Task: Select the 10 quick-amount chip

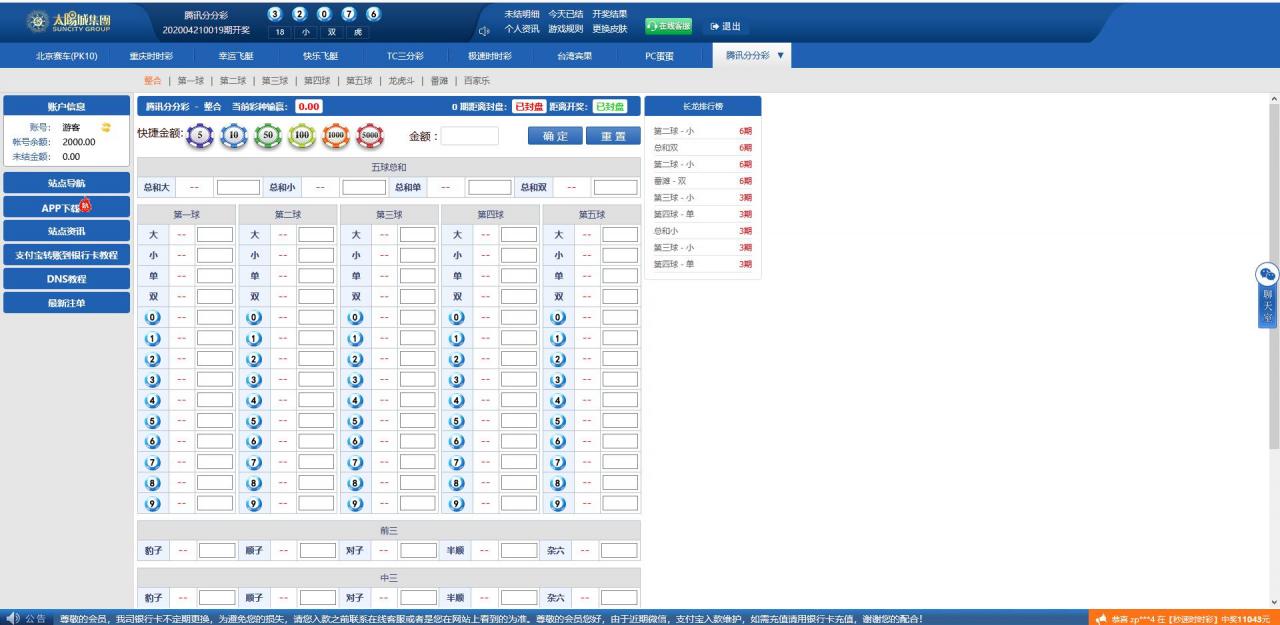Action: tap(234, 136)
